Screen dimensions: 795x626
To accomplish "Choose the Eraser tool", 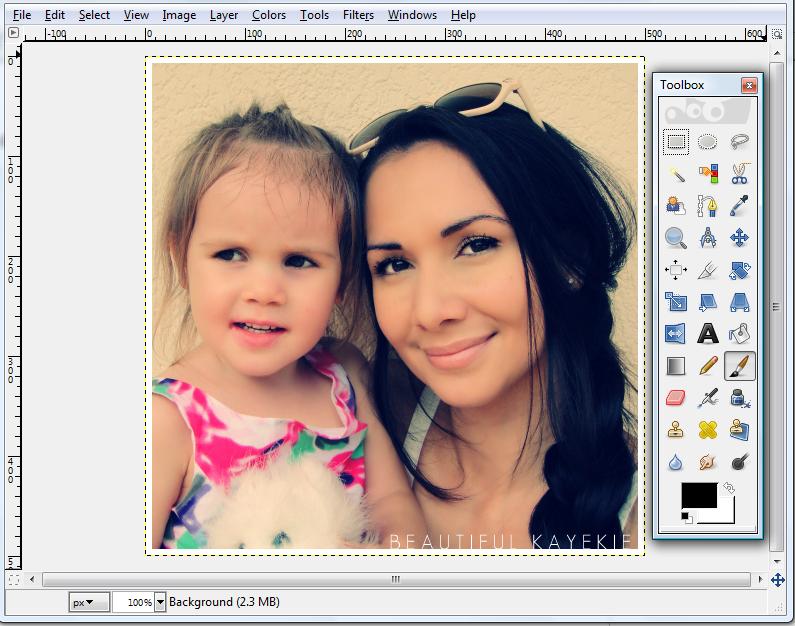I will click(x=676, y=398).
